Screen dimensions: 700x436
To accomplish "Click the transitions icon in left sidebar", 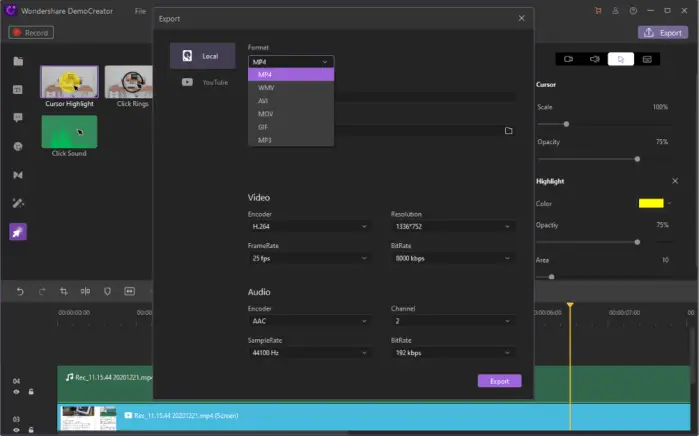I will (x=18, y=175).
